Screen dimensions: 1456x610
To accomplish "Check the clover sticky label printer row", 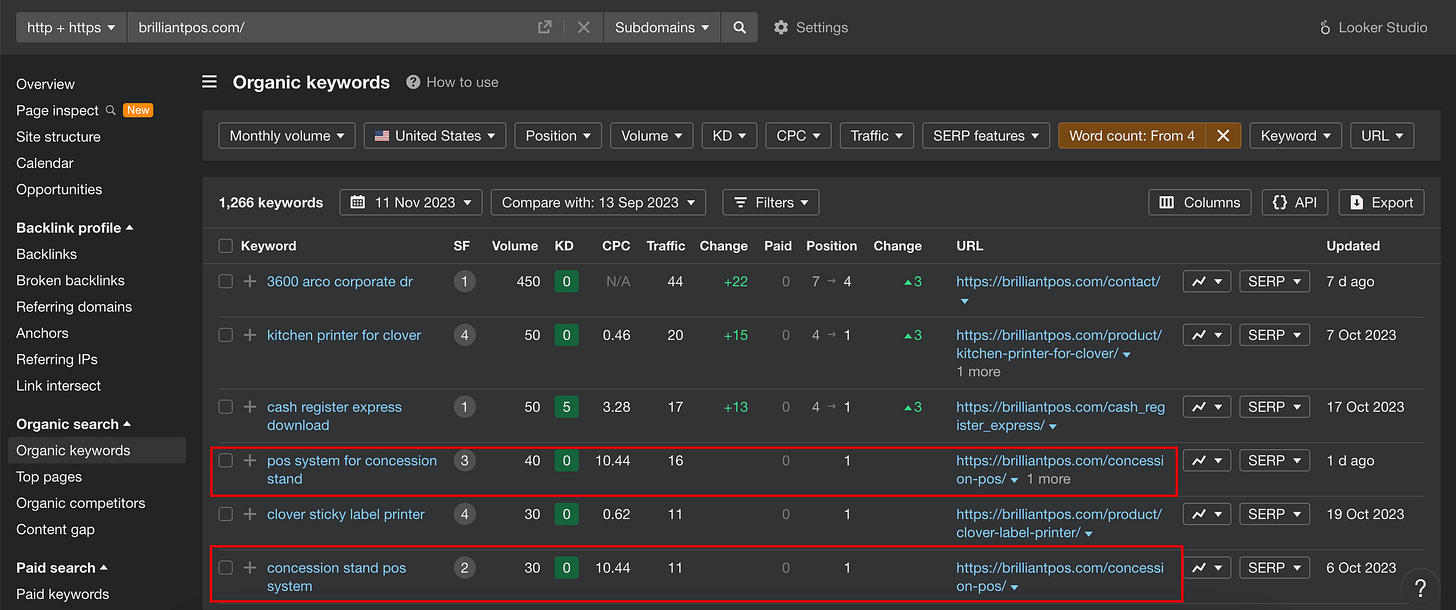I will [x=226, y=514].
